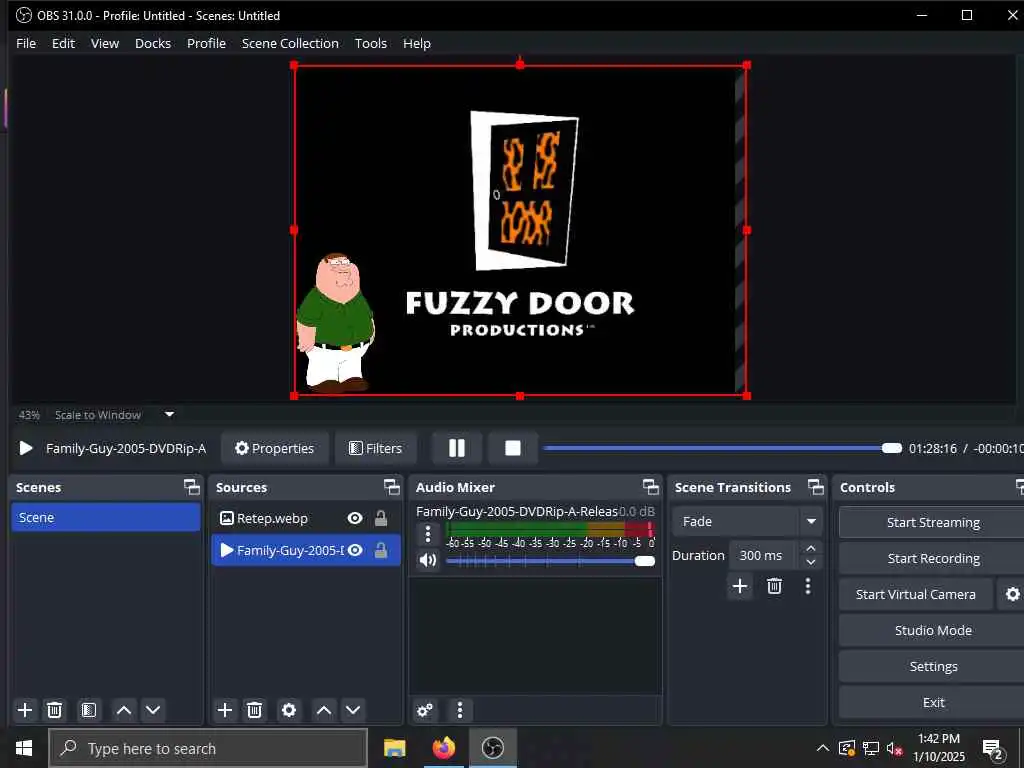Stop media playback

[513, 448]
